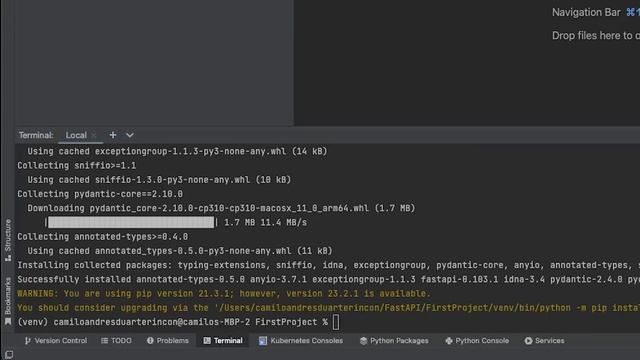Click the Terminal icon in bottom bar
640x360 pixels.
tap(207, 340)
